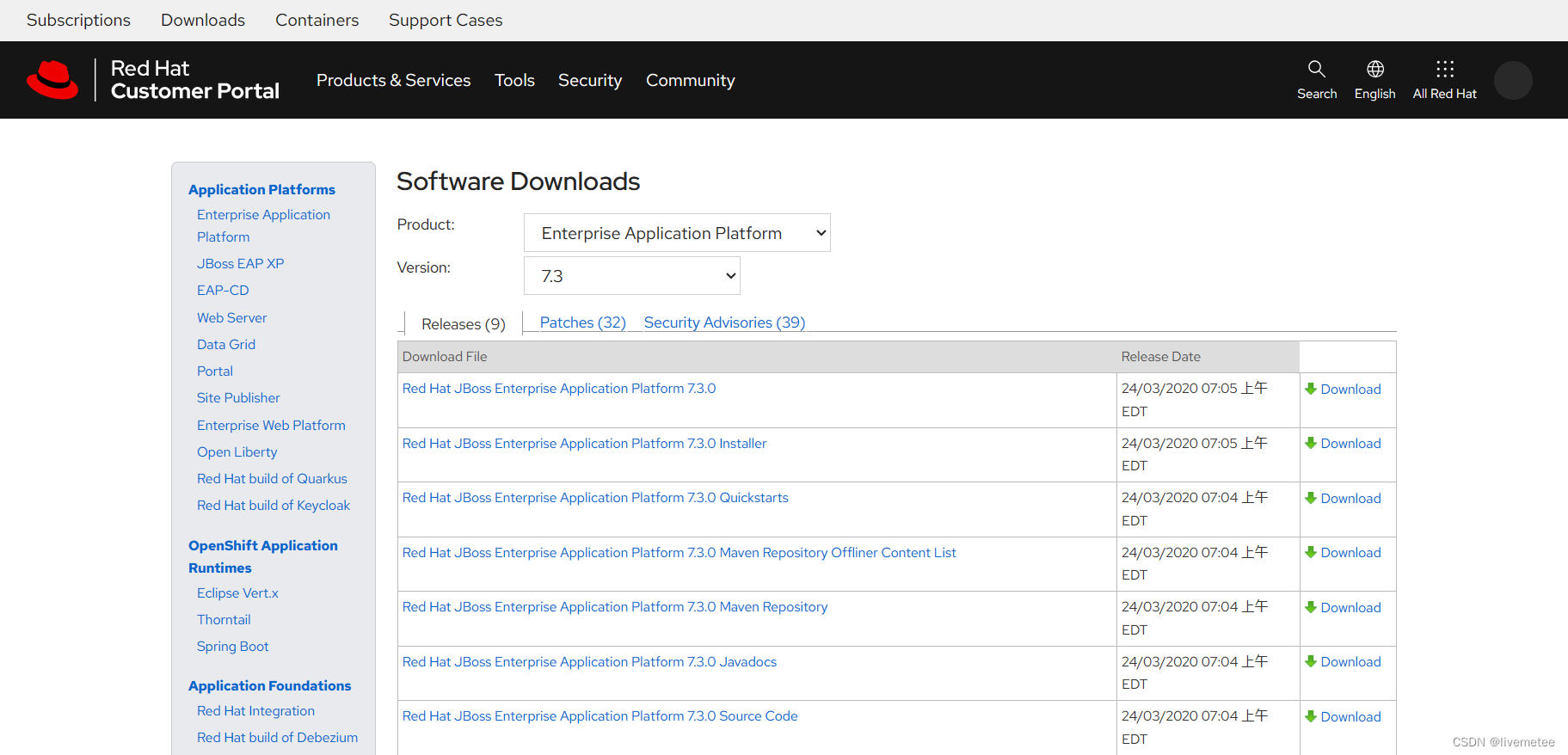
Task: Open EAP-CD sidebar link
Action: pos(223,290)
